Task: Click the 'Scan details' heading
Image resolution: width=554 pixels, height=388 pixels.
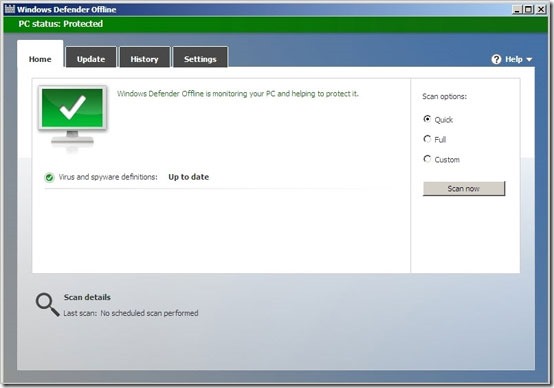Action: point(87,297)
